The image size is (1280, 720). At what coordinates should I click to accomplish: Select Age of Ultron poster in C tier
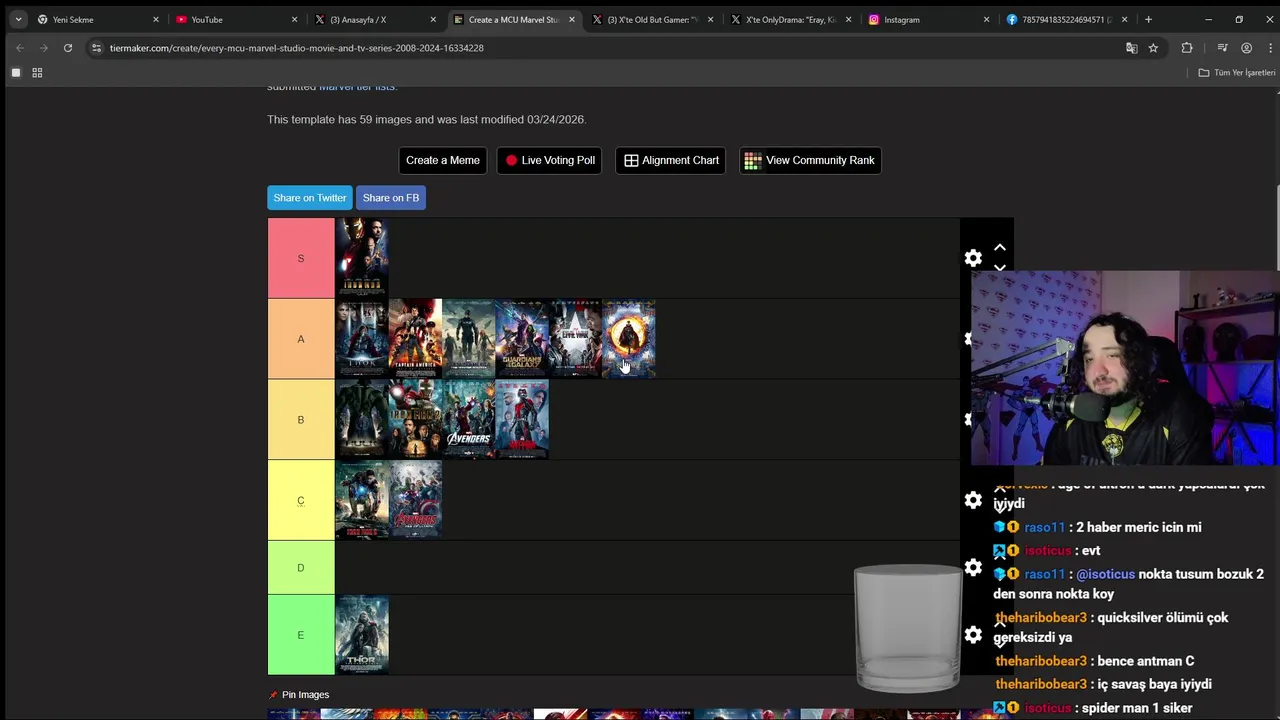(415, 500)
